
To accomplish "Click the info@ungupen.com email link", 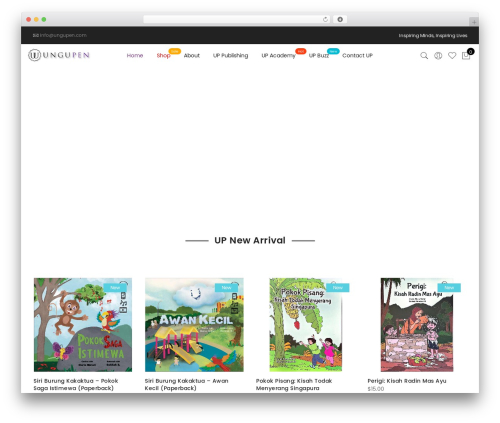I will click(60, 35).
